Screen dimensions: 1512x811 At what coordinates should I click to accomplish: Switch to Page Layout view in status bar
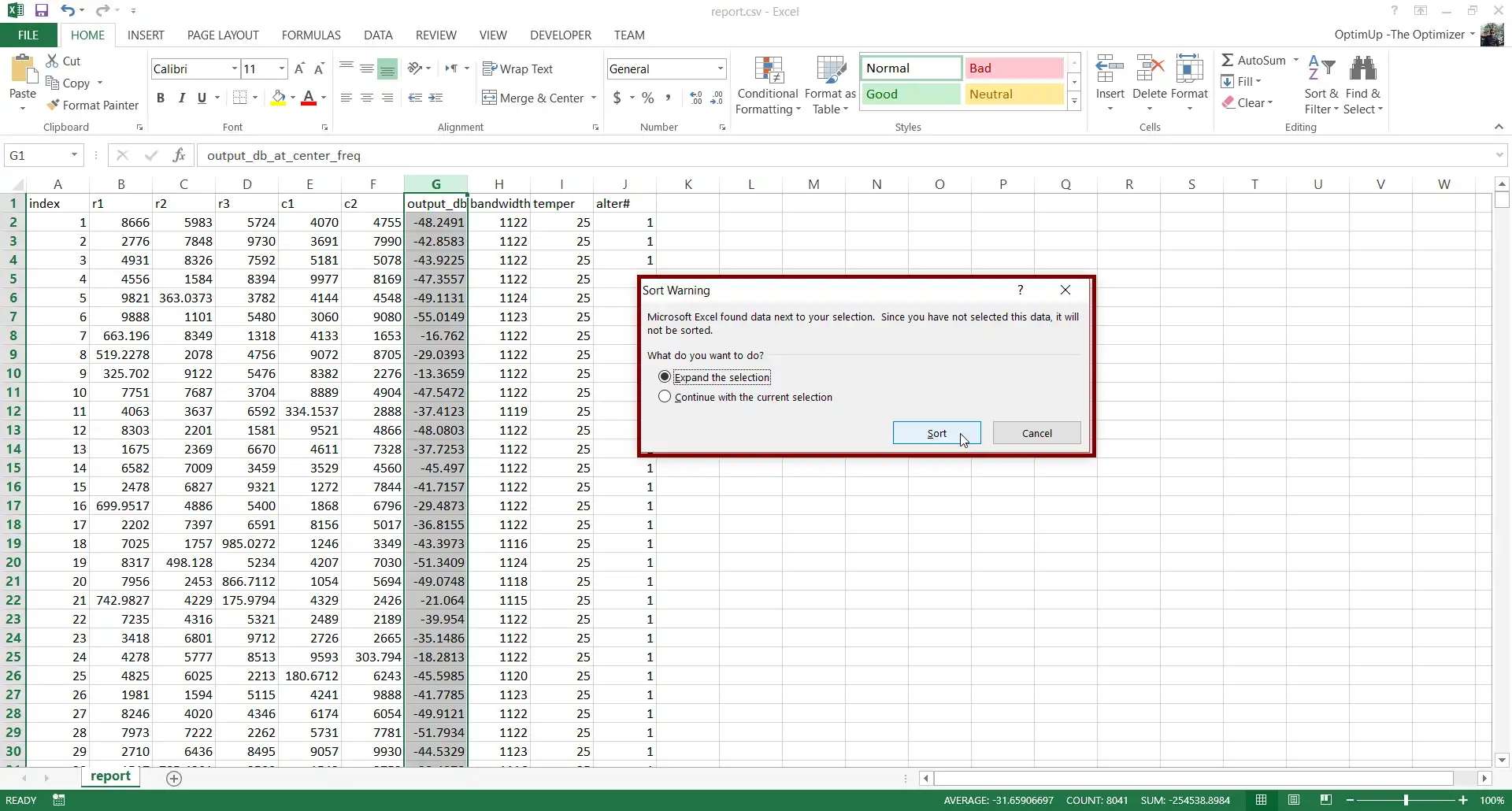click(x=1294, y=800)
